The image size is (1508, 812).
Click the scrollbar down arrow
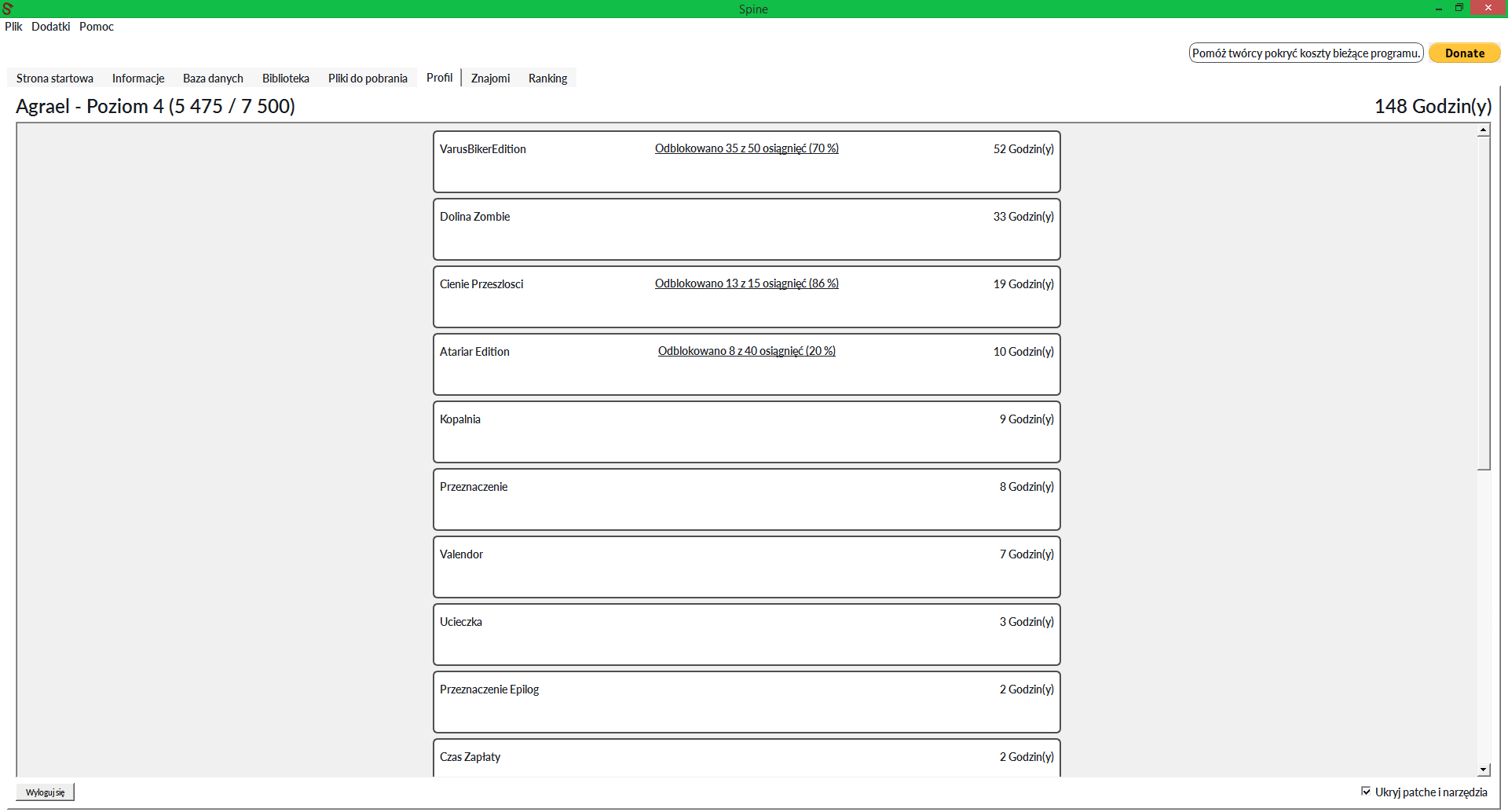tap(1483, 770)
